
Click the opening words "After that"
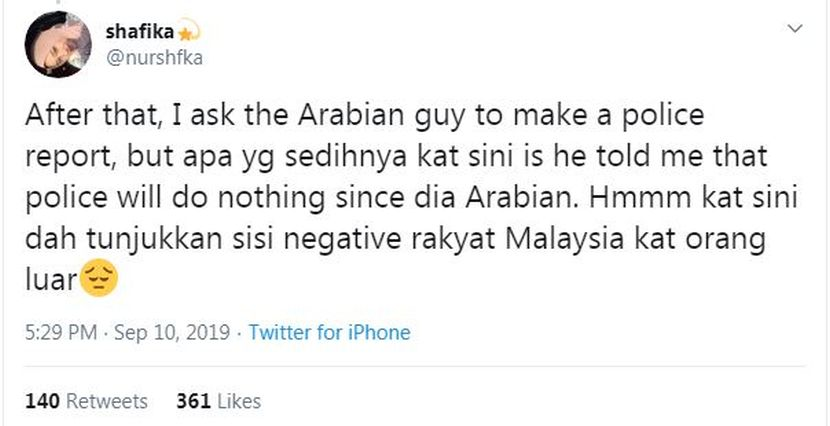tap(73, 116)
